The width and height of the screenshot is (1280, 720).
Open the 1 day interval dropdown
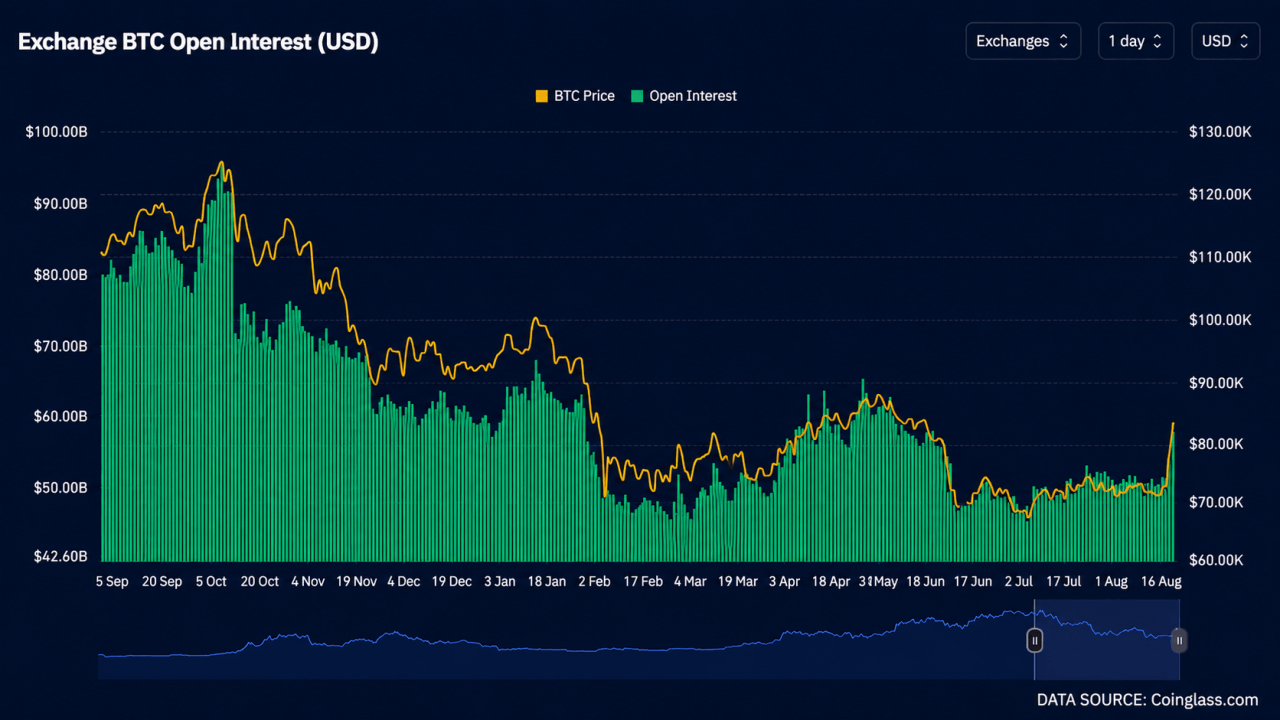[1135, 41]
